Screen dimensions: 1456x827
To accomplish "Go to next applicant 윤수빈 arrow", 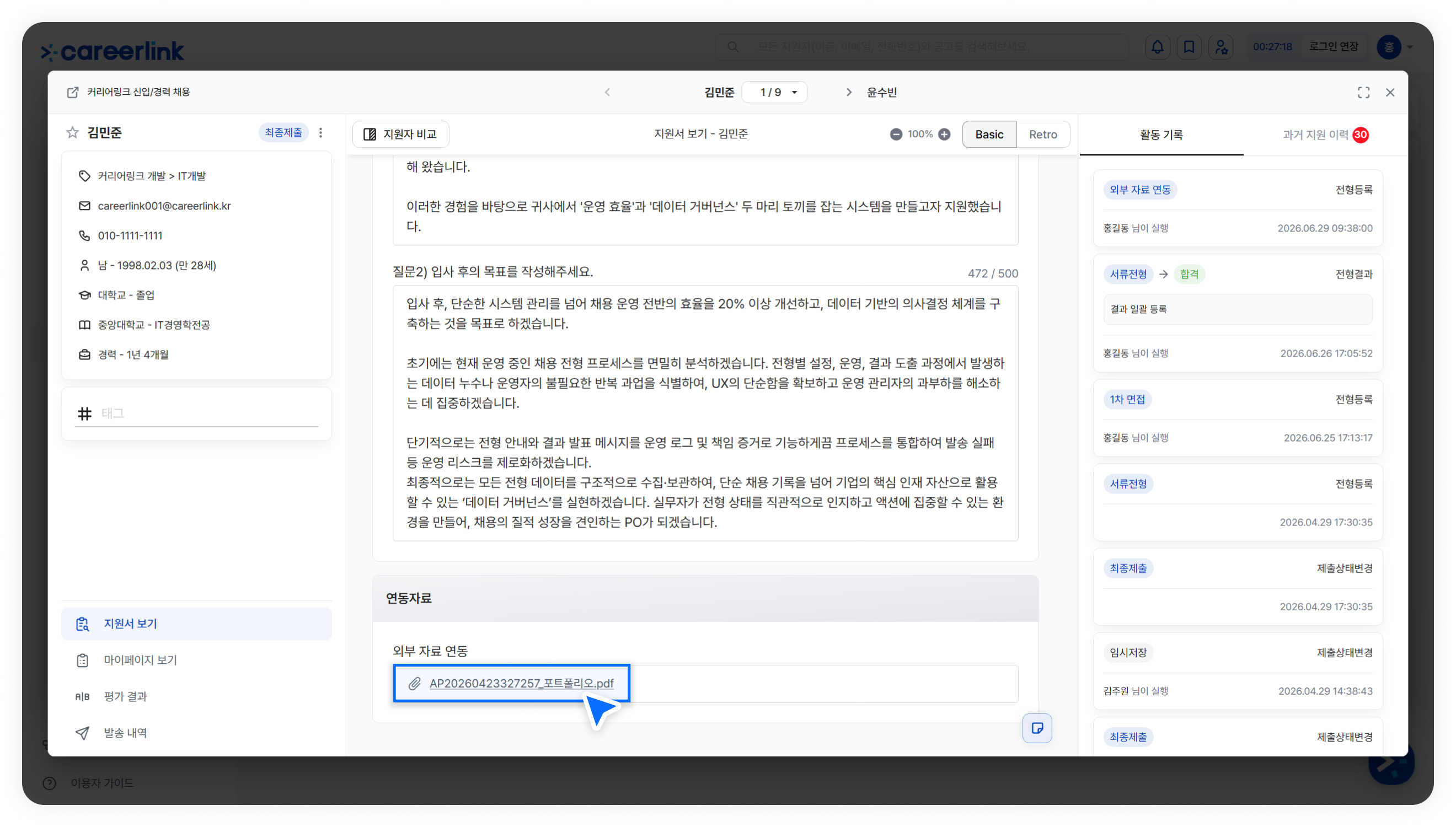I will coord(849,92).
